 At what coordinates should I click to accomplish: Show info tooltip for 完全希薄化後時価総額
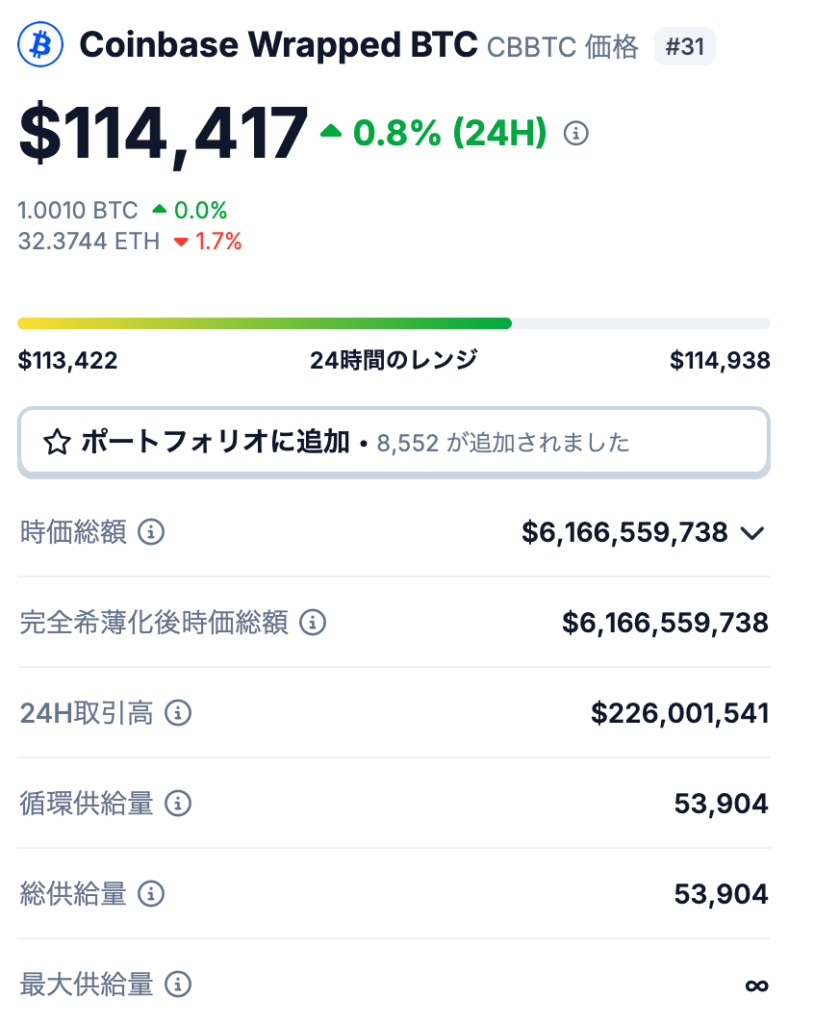[312, 622]
